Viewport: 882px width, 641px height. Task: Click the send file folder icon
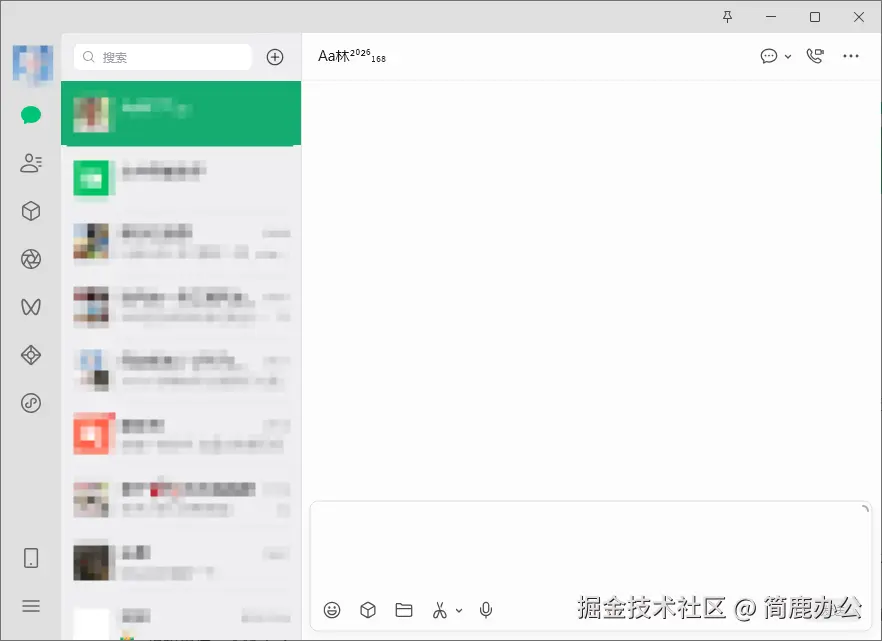click(x=403, y=609)
